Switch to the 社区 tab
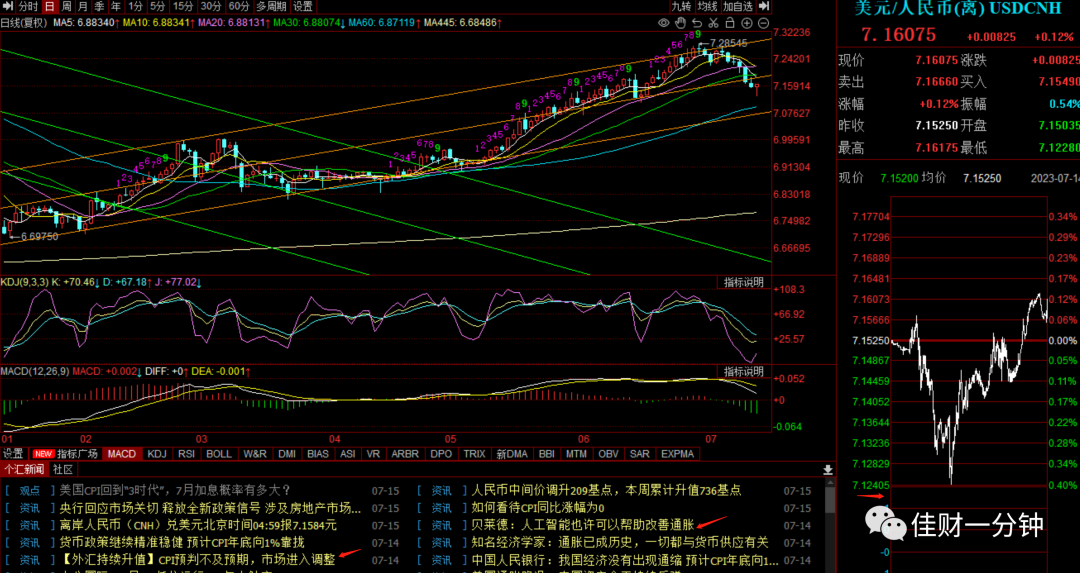Viewport: 1080px width, 573px height. tap(63, 470)
